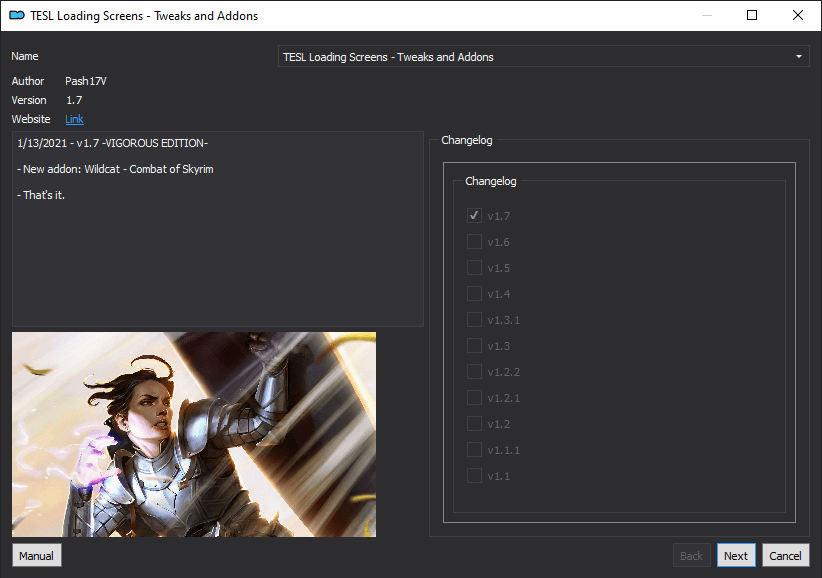Toggle the v1.3 changelog checkbox
822x578 pixels.
[x=474, y=345]
